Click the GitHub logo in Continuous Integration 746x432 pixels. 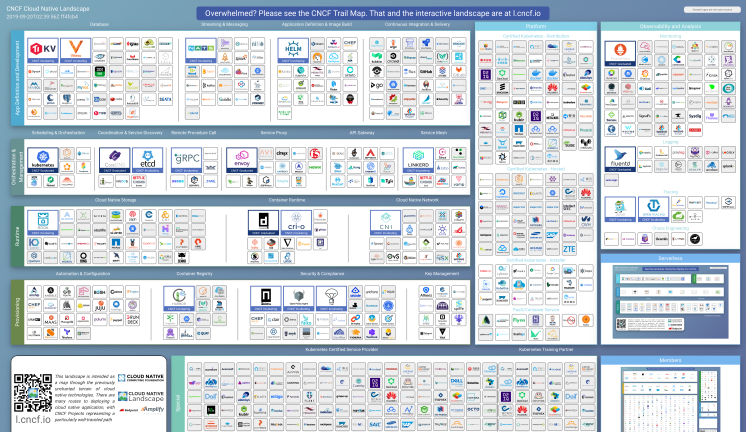(426, 71)
